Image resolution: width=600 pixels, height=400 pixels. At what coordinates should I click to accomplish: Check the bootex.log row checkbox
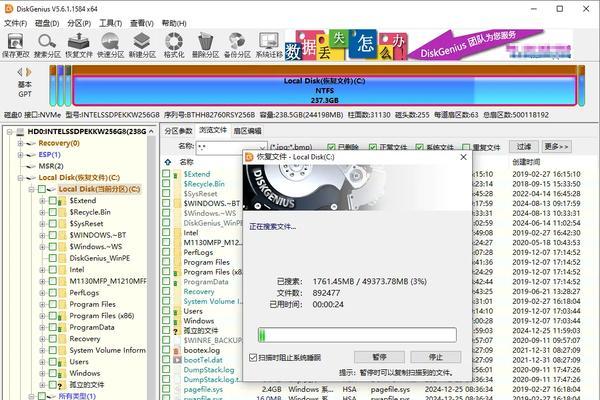point(166,350)
